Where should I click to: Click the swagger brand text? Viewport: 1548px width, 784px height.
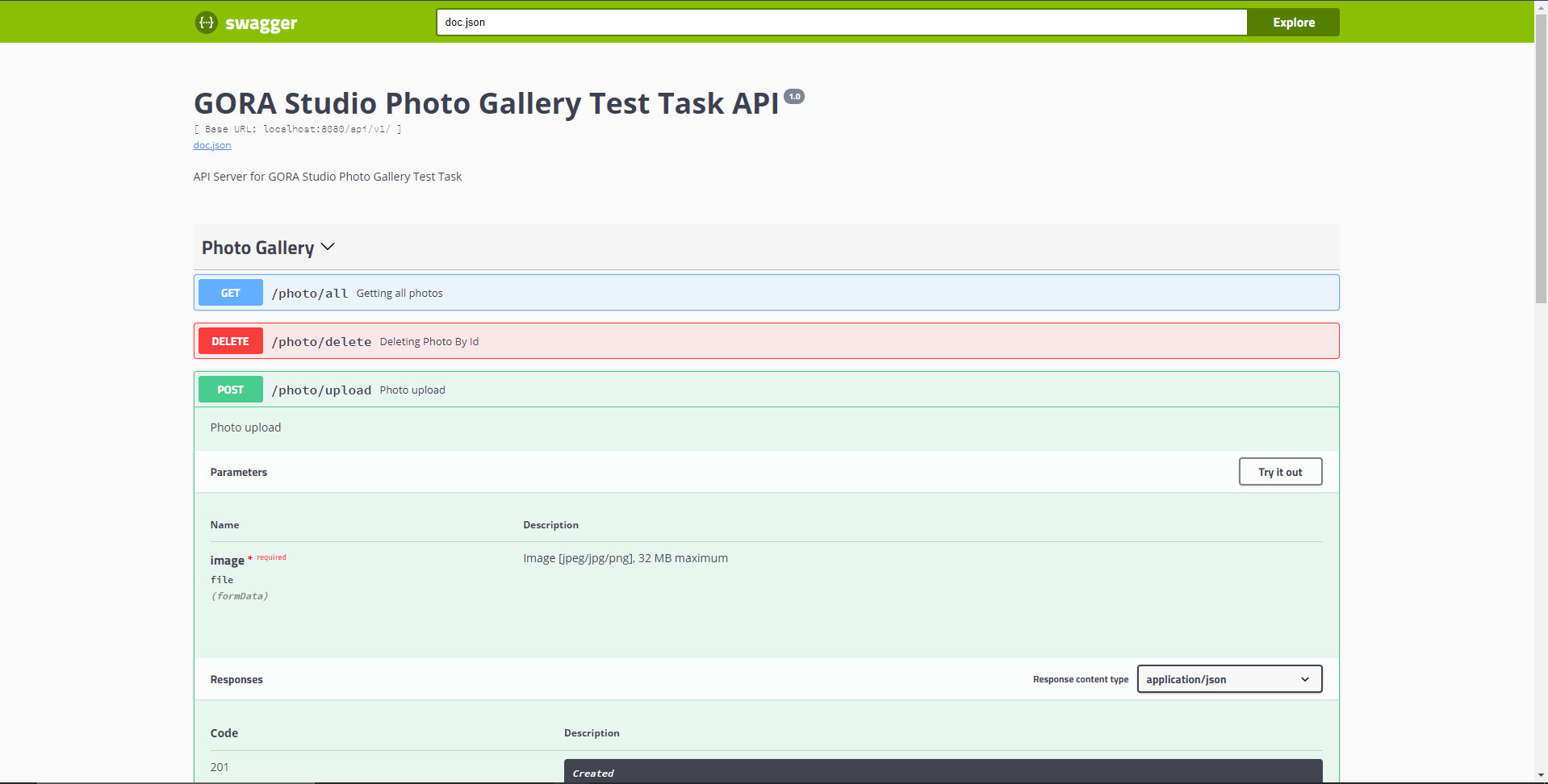tap(261, 23)
